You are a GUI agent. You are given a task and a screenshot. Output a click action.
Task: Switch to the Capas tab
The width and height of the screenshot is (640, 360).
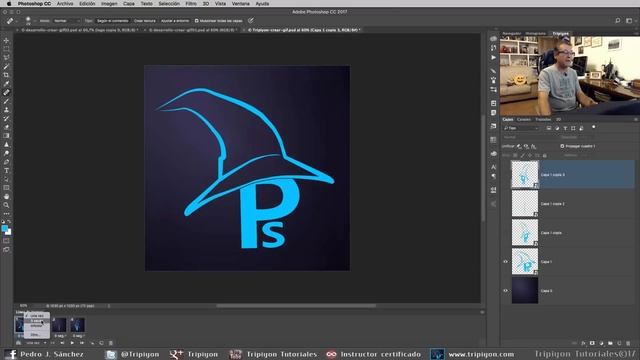pyautogui.click(x=508, y=120)
